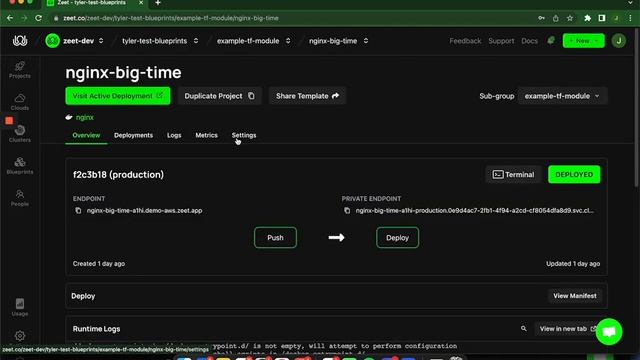This screenshot has width=640, height=360.
Task: Expand the zeet-dev team switcher
Action: 101,41
